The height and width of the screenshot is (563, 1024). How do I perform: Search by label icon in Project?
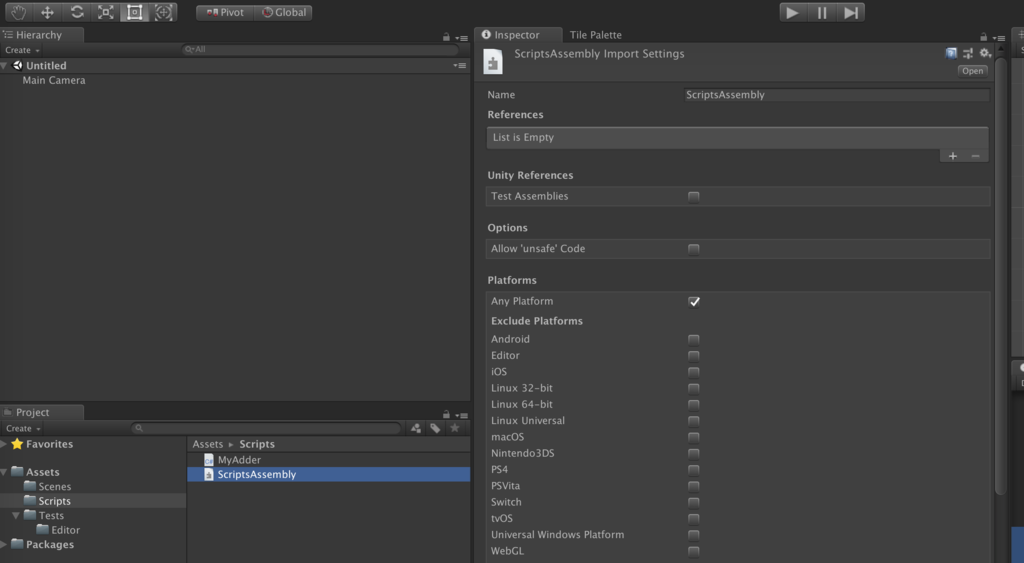[x=435, y=428]
